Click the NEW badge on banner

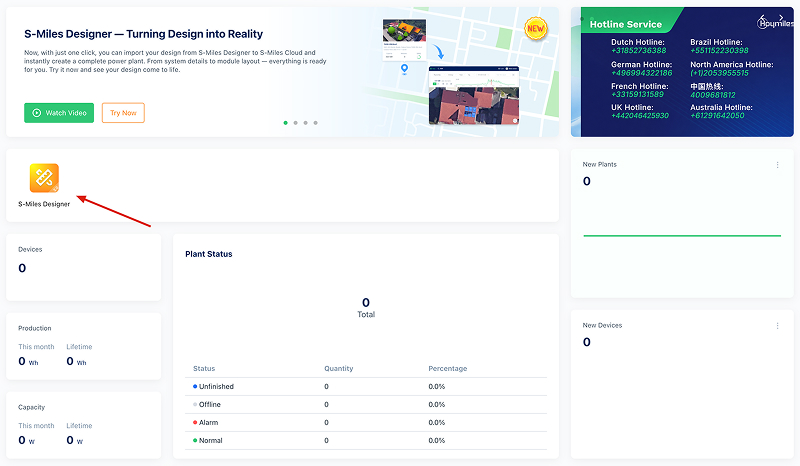[x=536, y=29]
